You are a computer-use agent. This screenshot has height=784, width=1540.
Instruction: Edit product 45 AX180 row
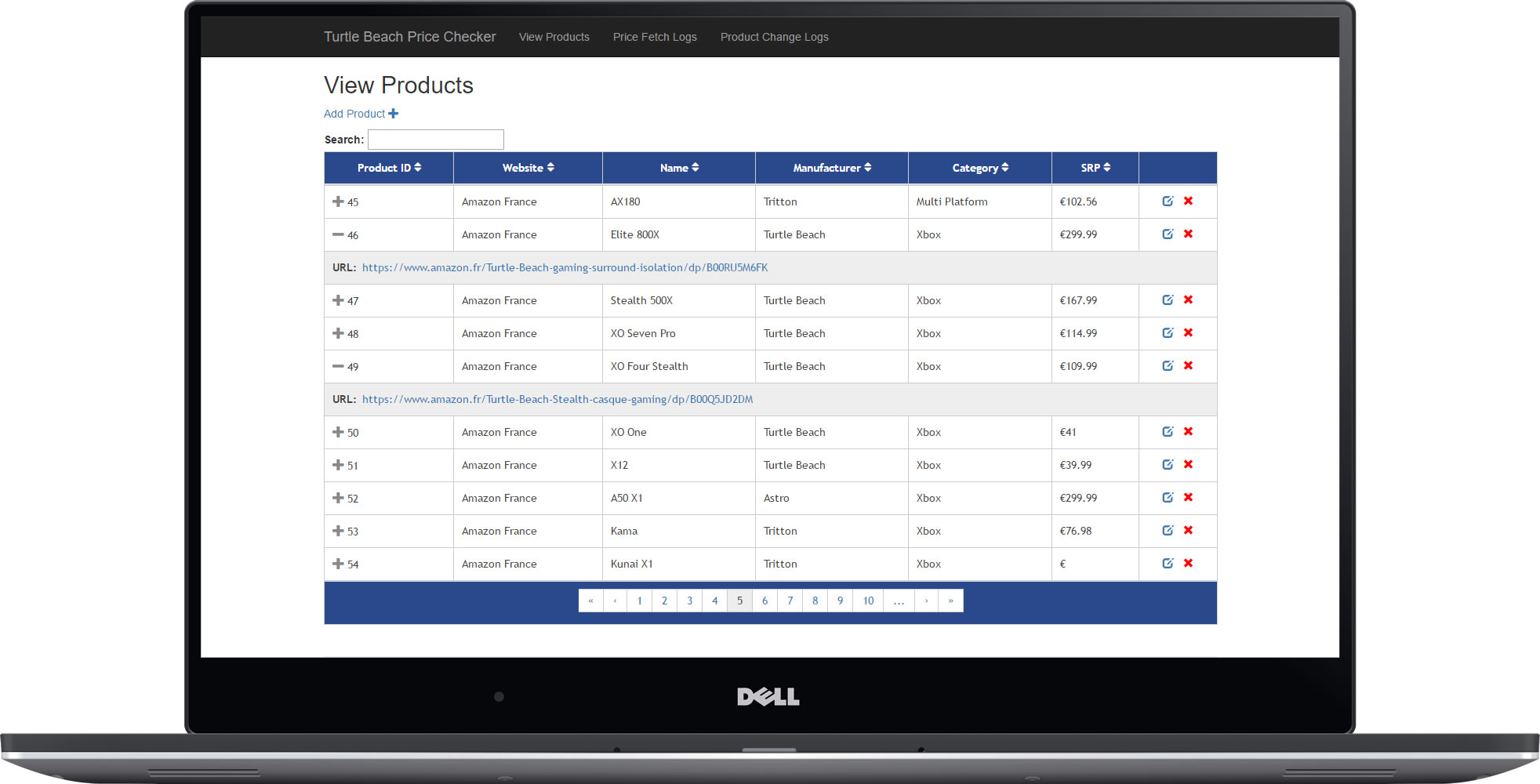[x=1168, y=201]
